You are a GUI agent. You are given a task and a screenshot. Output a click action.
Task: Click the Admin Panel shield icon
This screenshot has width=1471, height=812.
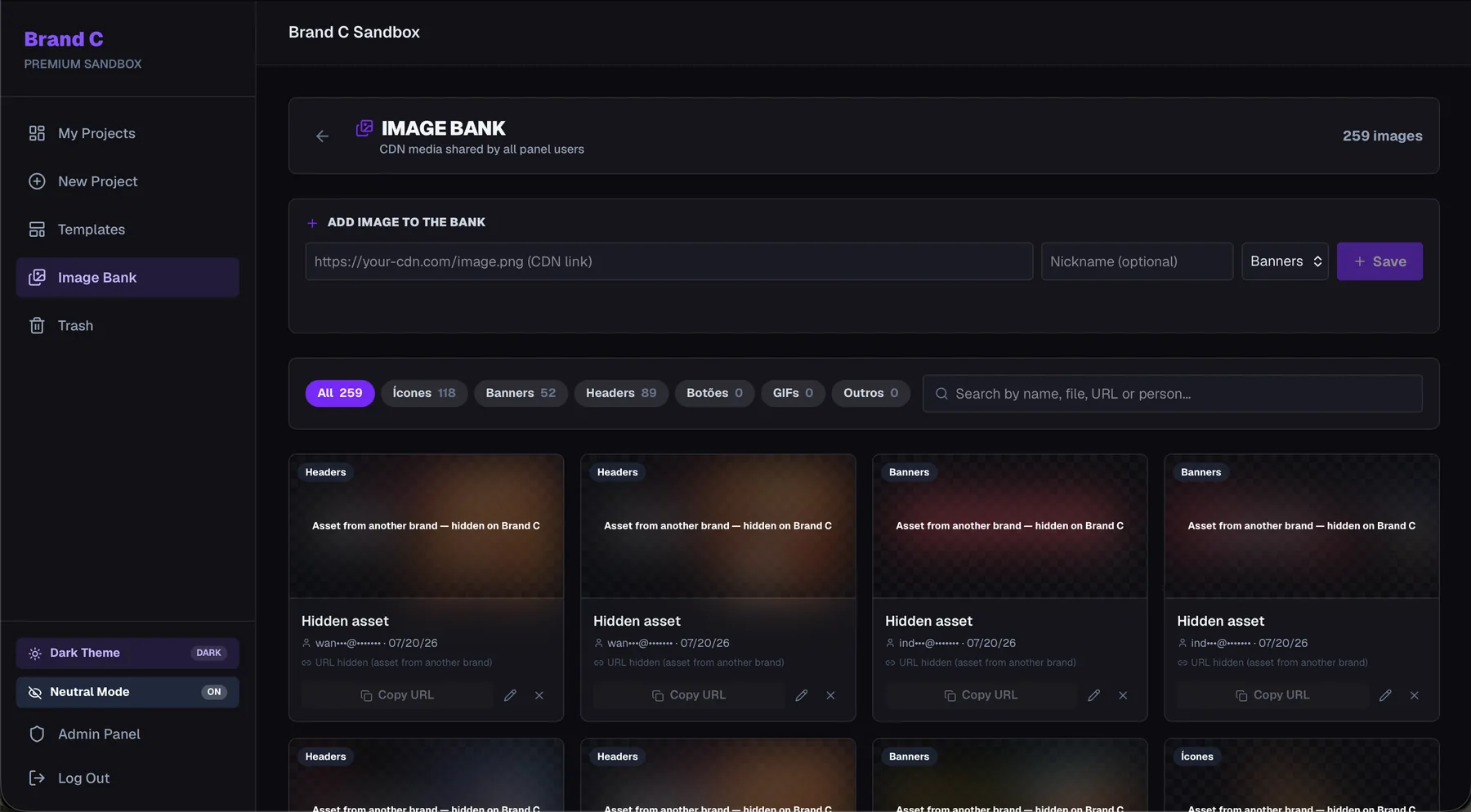tap(37, 734)
